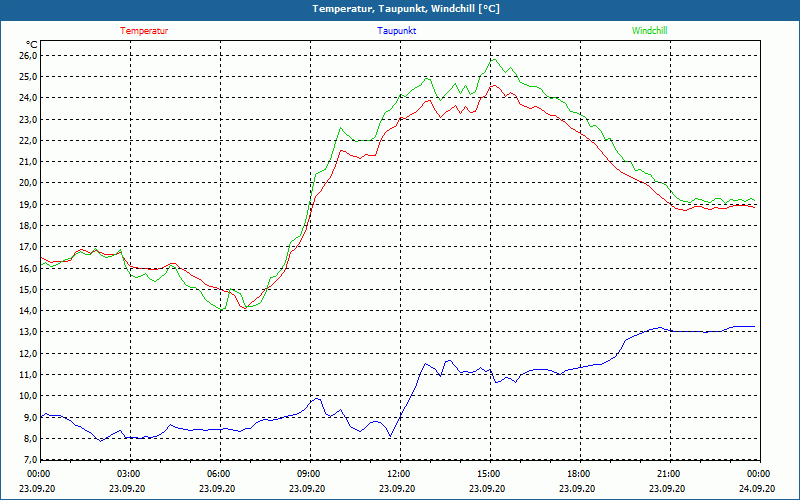This screenshot has height=500, width=800.
Task: Click the 15:00 time label on x-axis
Action: (x=489, y=473)
